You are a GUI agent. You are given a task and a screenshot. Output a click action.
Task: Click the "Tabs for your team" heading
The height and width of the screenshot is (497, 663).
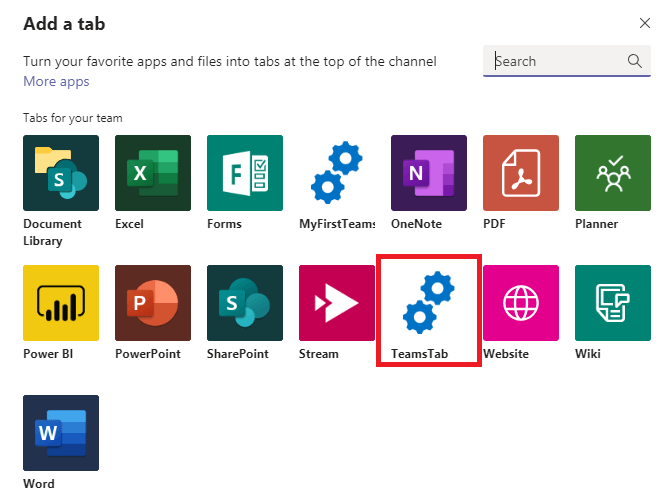click(73, 118)
